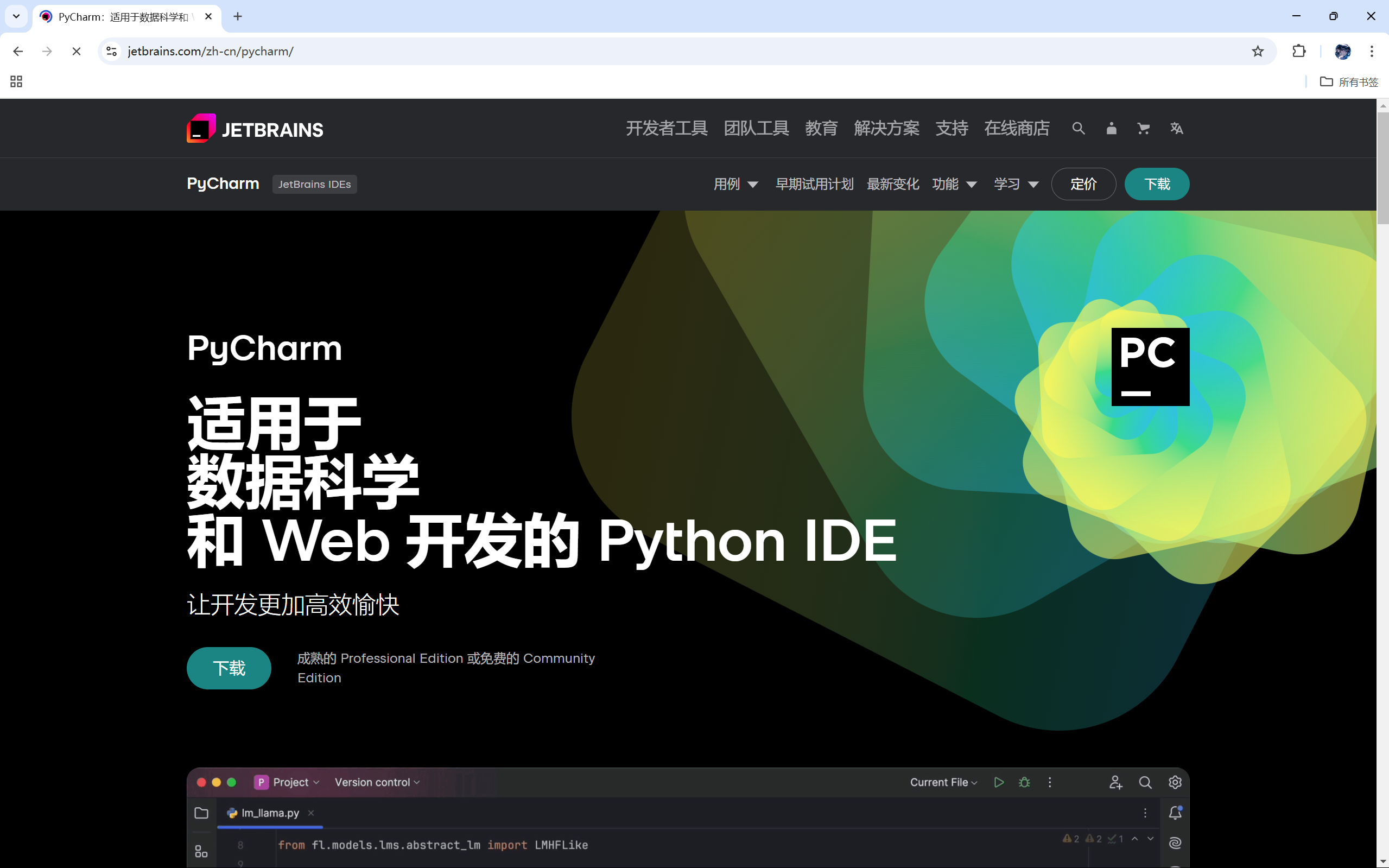Click the JetBrains logo

(255, 128)
